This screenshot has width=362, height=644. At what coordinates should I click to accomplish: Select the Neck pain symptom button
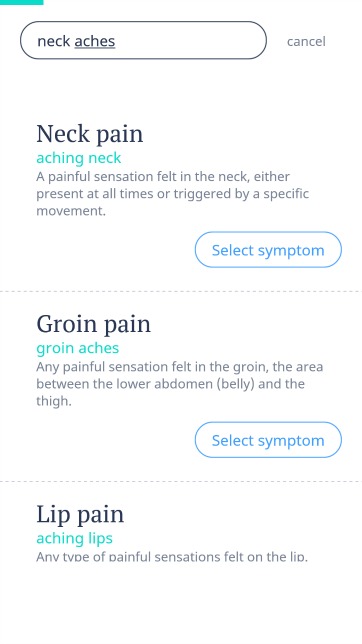pyautogui.click(x=268, y=250)
